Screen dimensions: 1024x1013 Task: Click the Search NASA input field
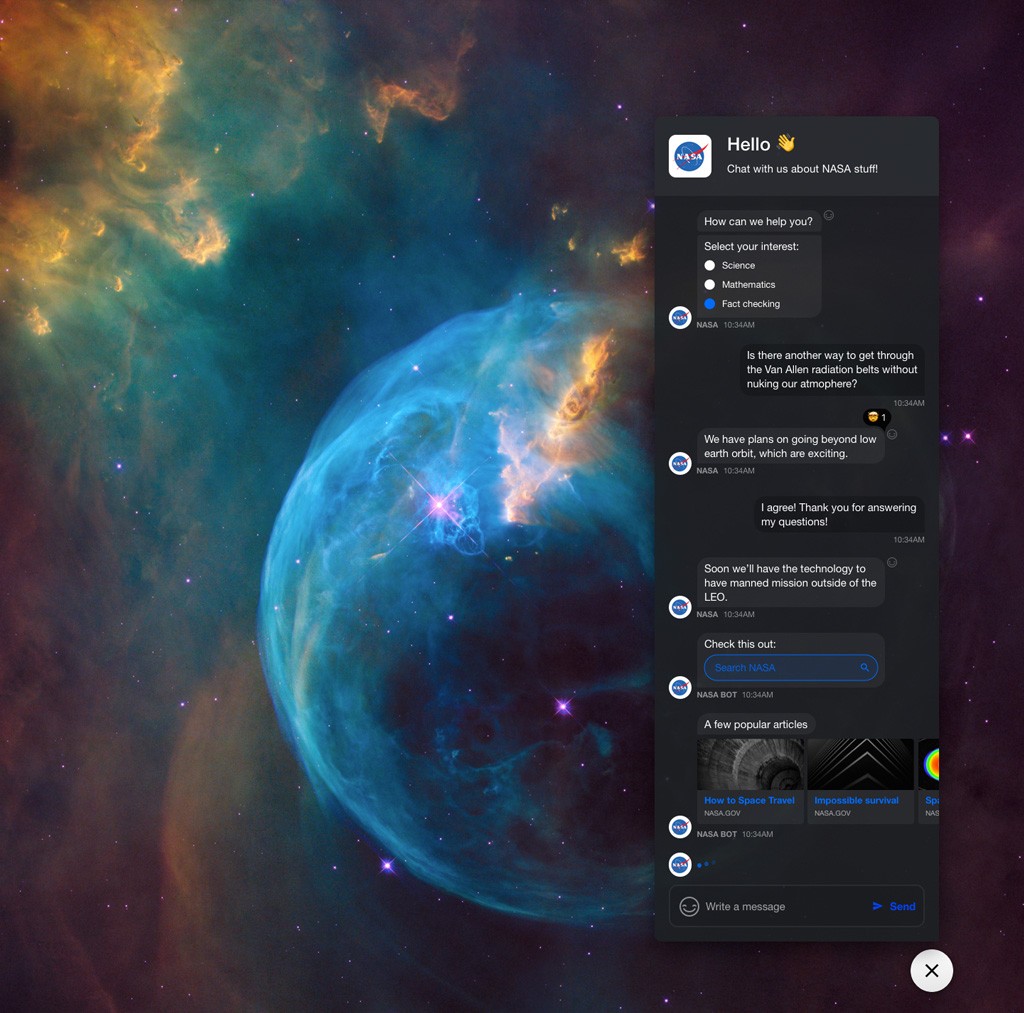click(x=791, y=667)
